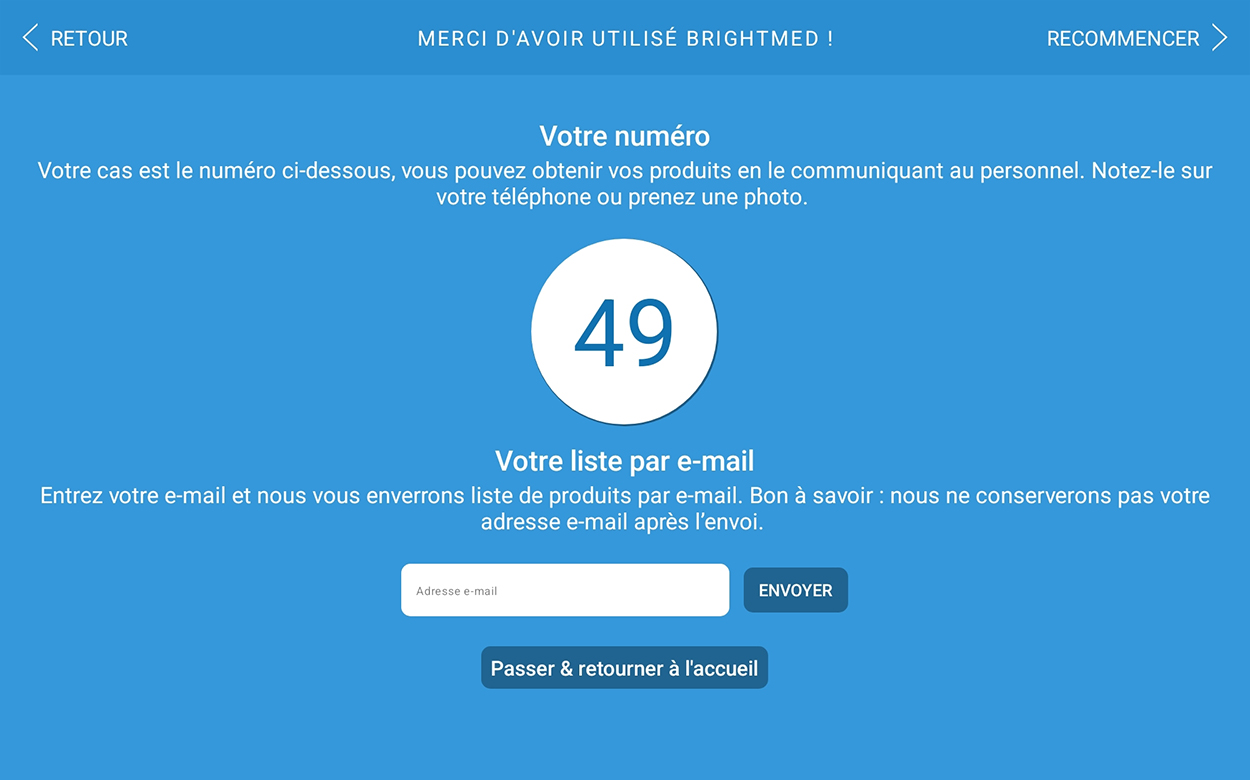The width and height of the screenshot is (1250, 780).
Task: Restart via the RECOMMENCER label
Action: point(1122,39)
